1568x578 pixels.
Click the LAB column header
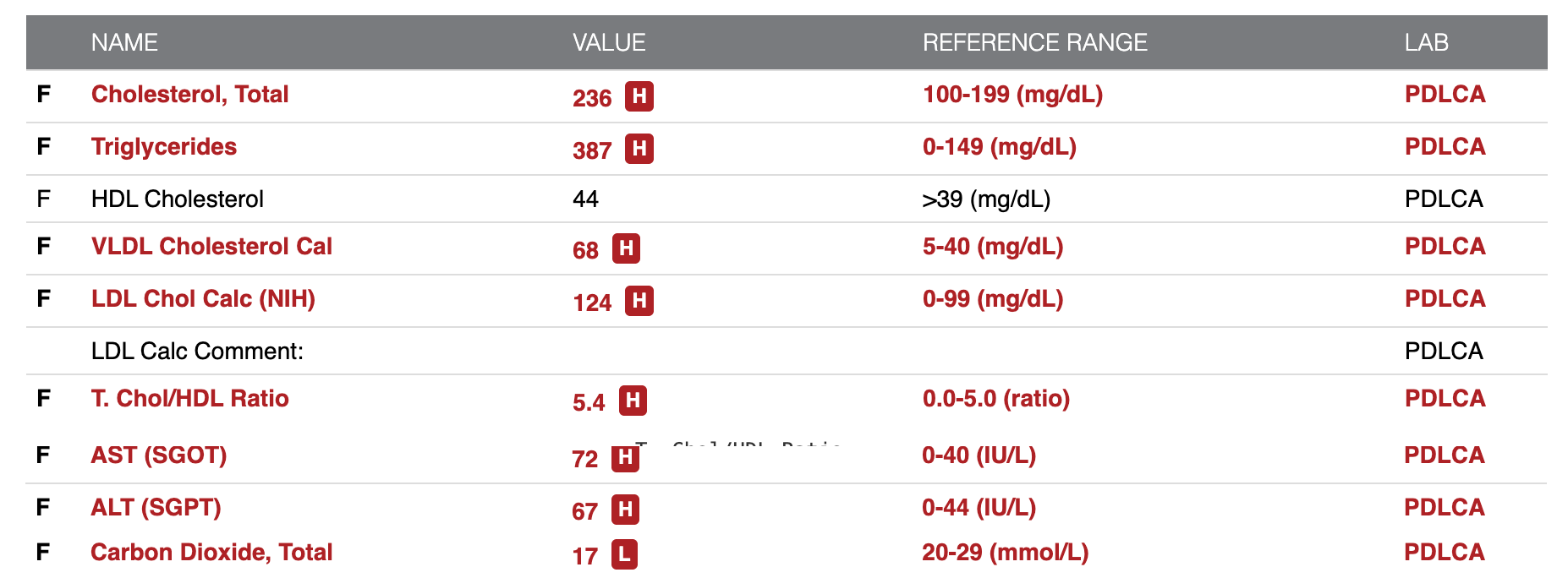click(1427, 42)
